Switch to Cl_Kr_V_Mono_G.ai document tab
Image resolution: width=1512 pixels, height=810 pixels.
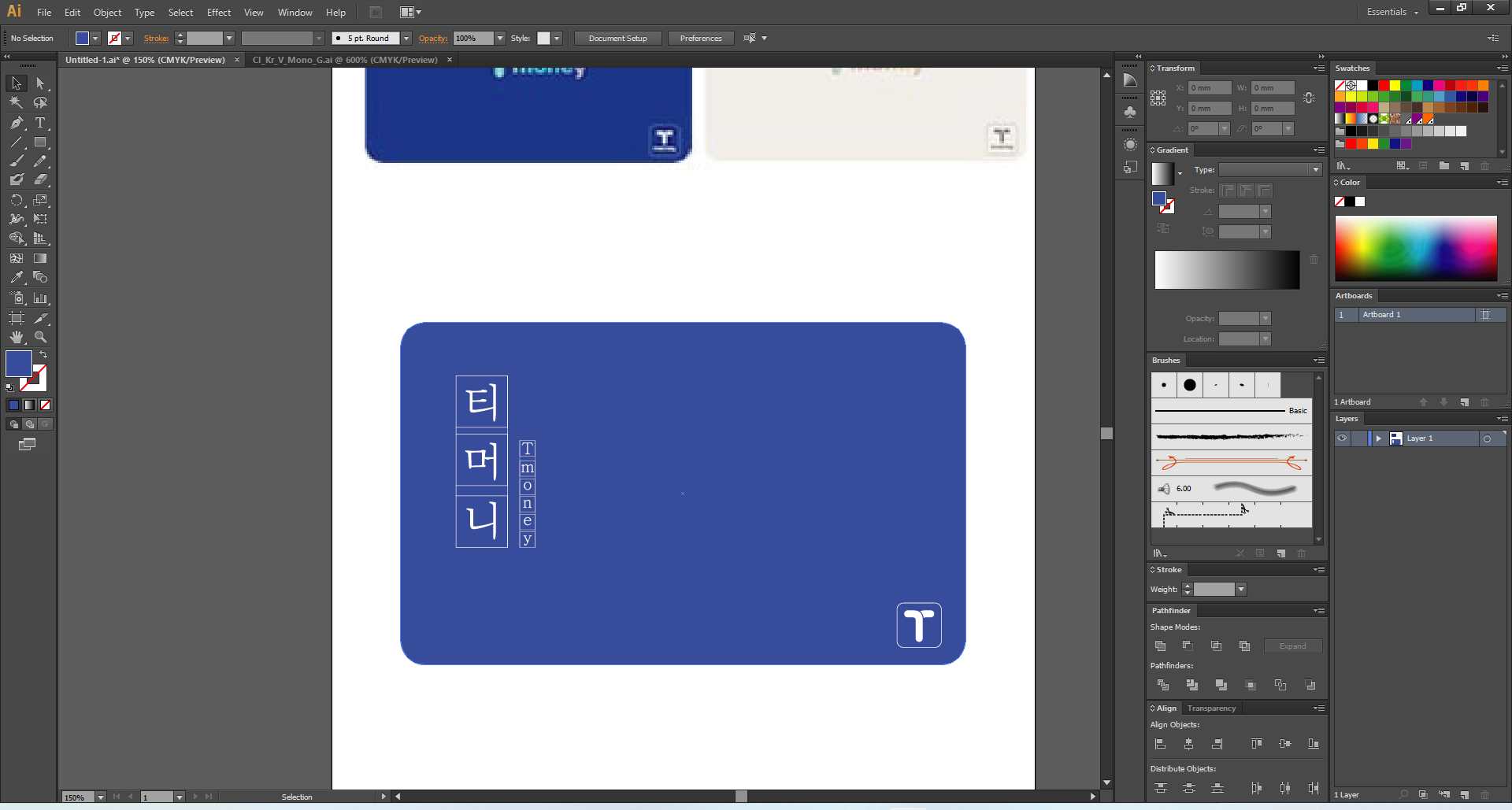345,60
